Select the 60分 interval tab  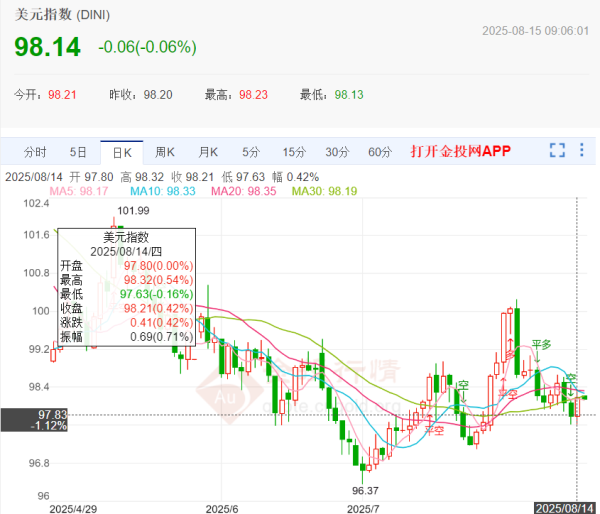380,152
